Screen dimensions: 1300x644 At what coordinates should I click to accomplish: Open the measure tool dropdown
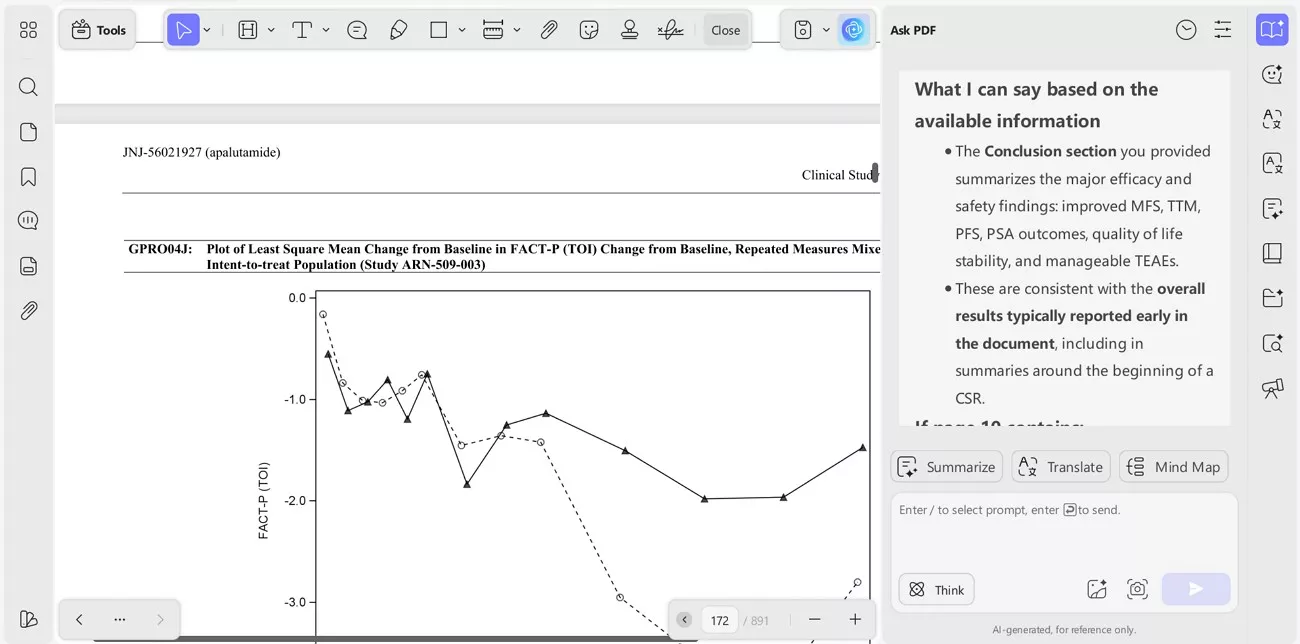[x=514, y=29]
